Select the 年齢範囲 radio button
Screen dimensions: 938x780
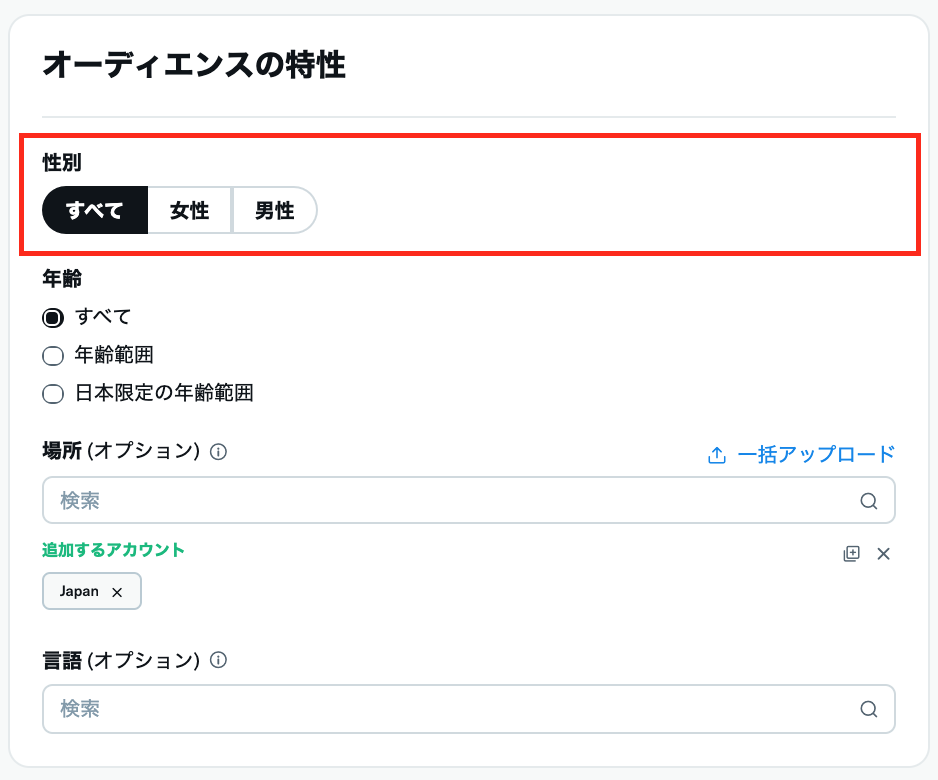click(x=53, y=356)
